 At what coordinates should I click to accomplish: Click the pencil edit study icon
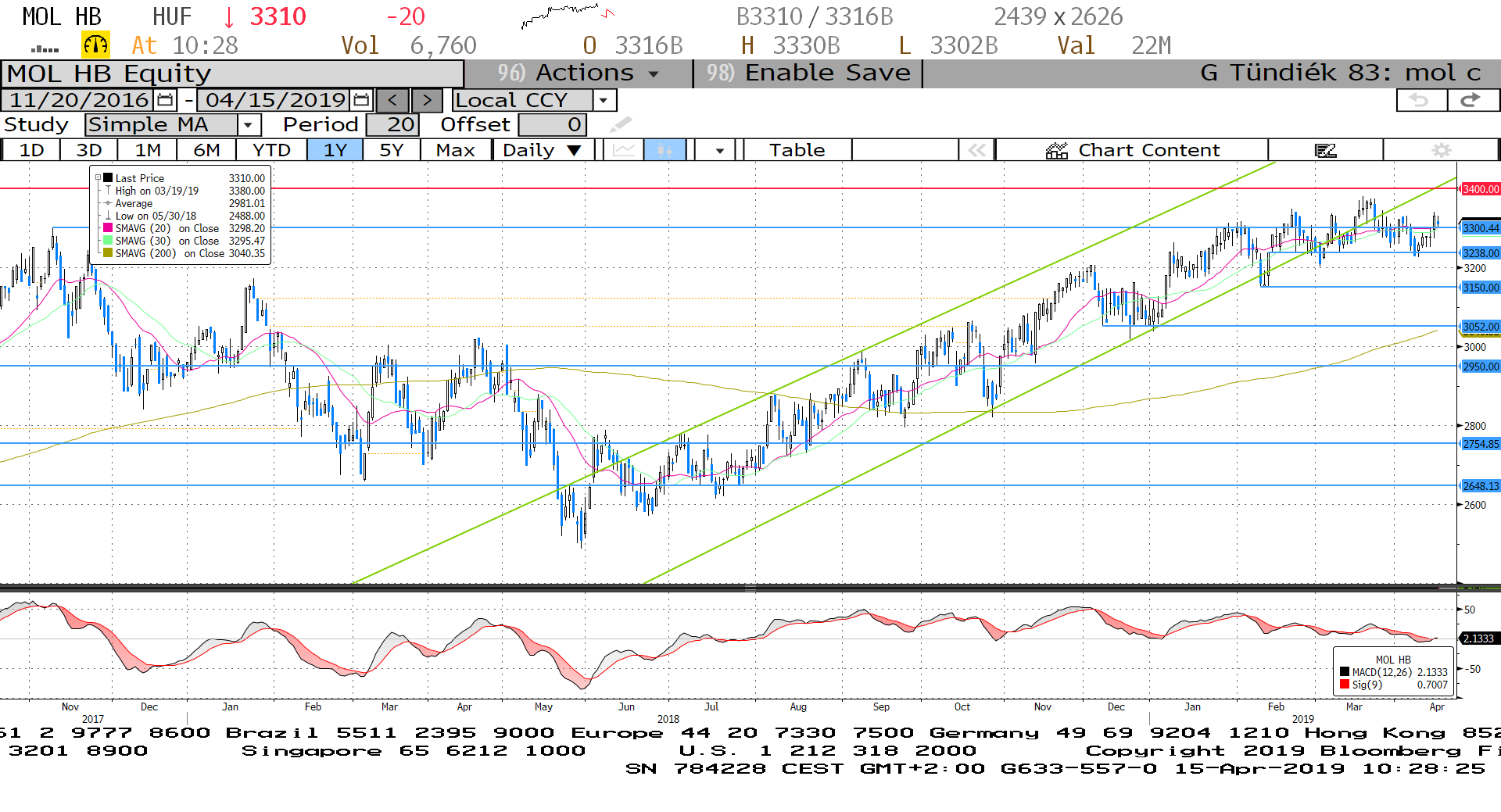pos(621,124)
